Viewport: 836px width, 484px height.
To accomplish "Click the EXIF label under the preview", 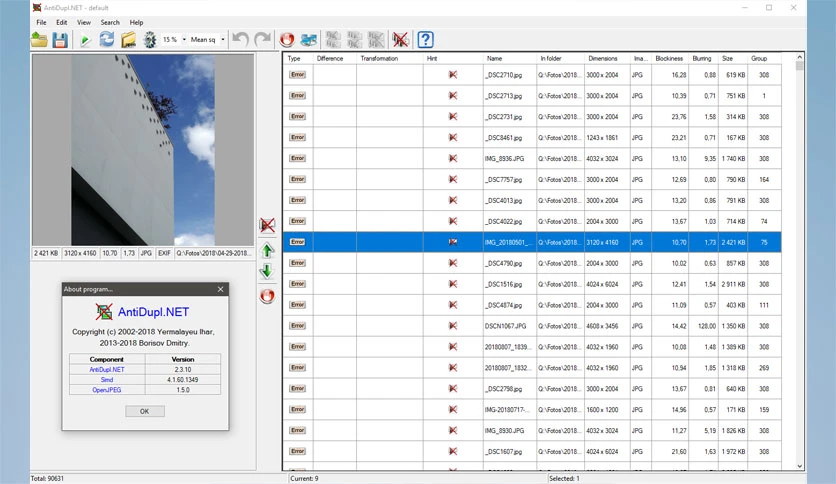I will pos(164,253).
